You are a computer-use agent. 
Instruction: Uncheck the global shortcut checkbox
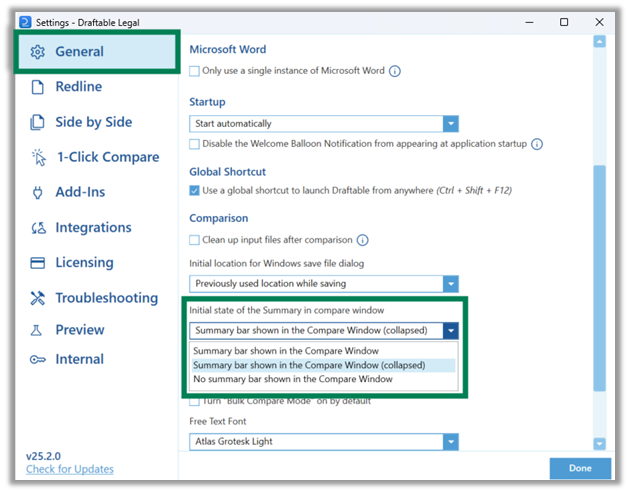click(194, 191)
